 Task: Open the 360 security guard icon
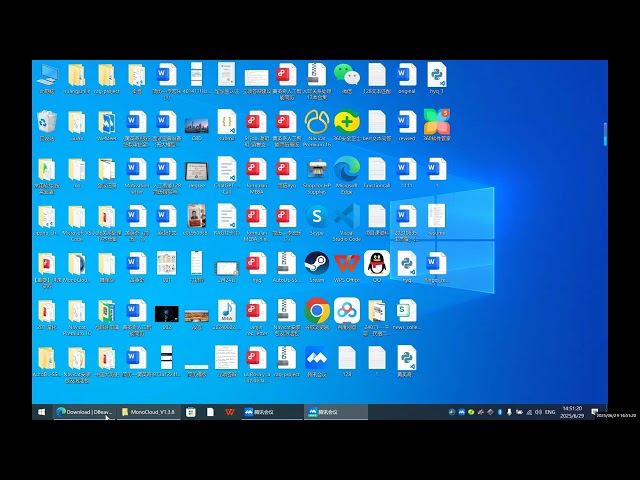click(347, 122)
